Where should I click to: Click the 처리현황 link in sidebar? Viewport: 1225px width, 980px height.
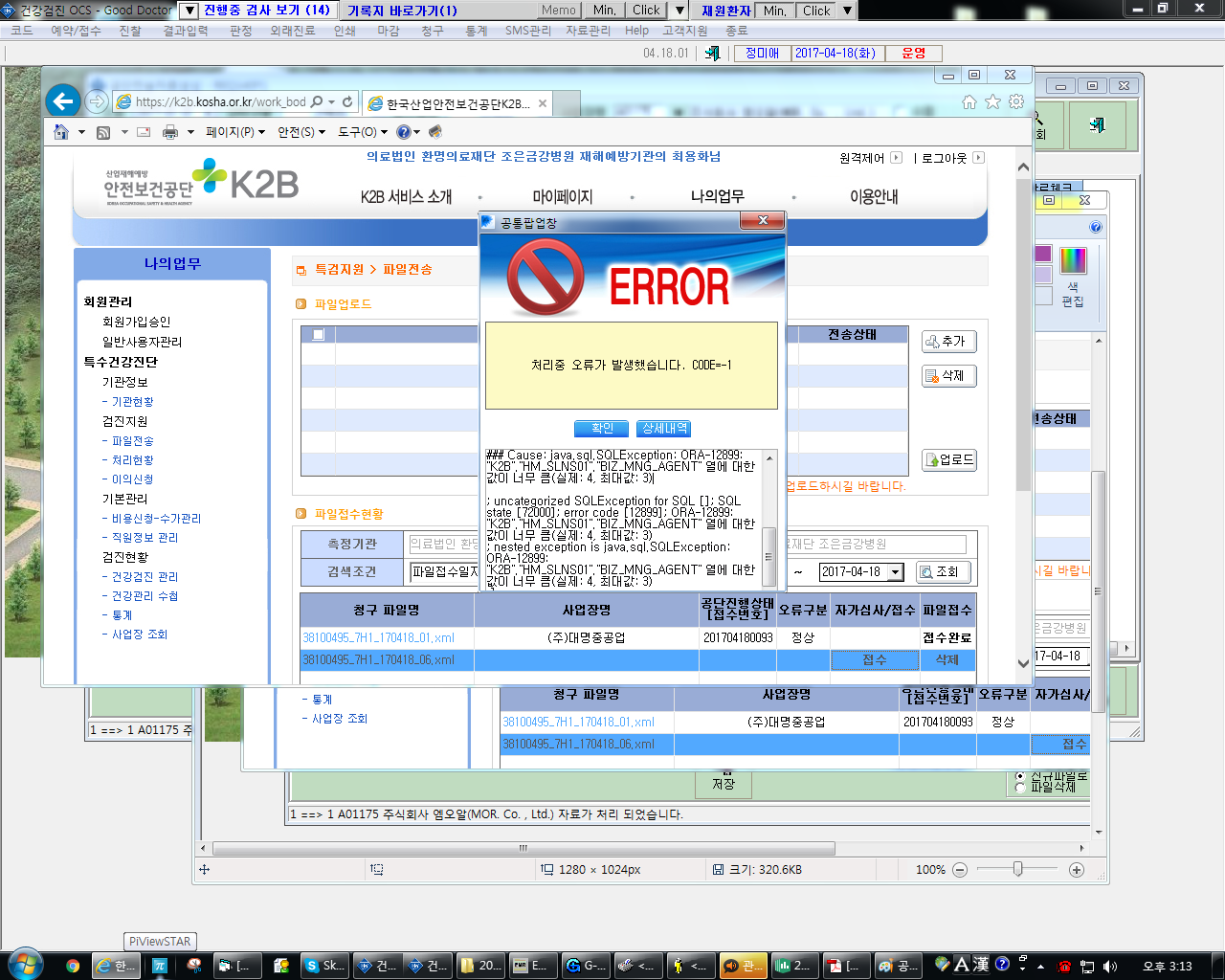132,460
